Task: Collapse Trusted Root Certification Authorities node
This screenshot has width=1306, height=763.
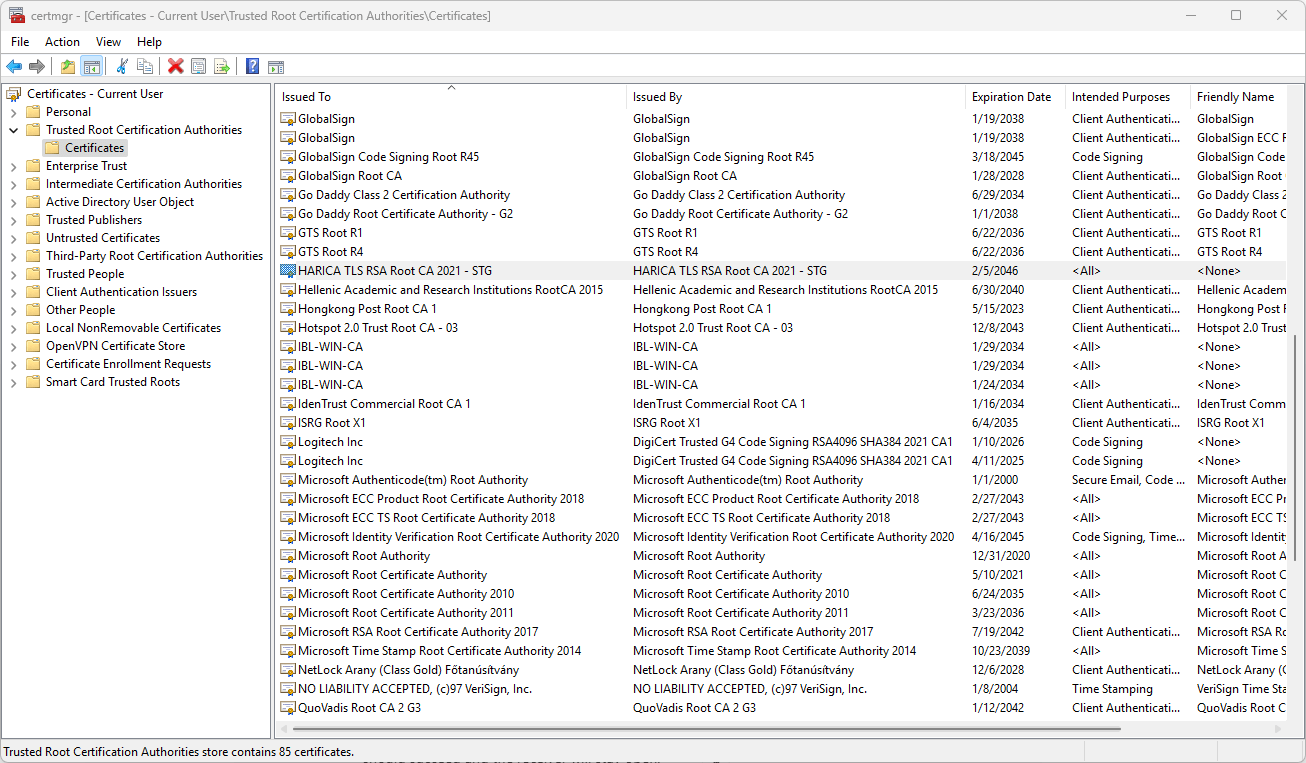Action: click(14, 130)
